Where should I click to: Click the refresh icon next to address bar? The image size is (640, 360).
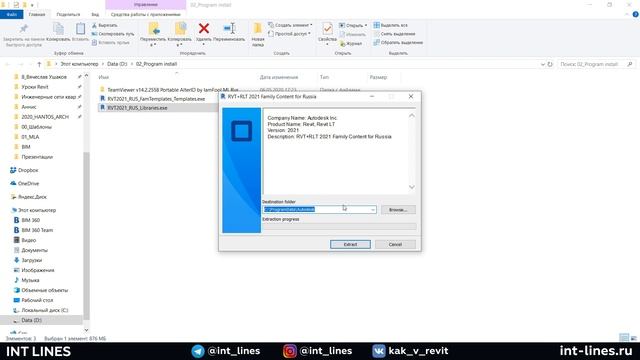(x=550, y=64)
